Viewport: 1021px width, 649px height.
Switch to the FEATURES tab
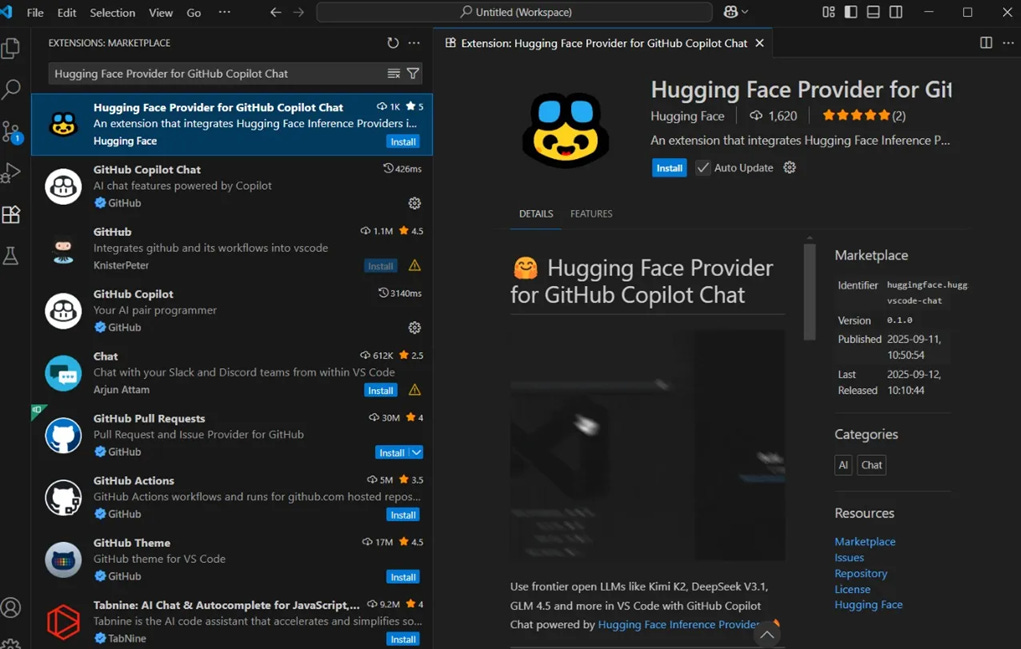(x=591, y=214)
